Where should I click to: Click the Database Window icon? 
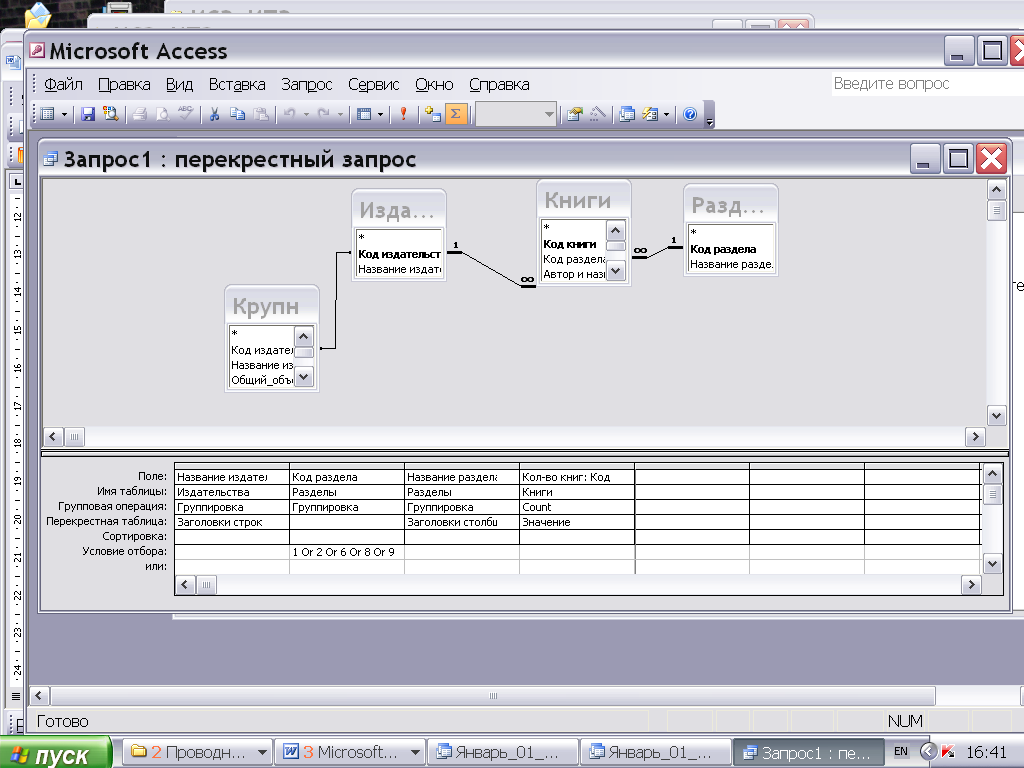click(627, 114)
